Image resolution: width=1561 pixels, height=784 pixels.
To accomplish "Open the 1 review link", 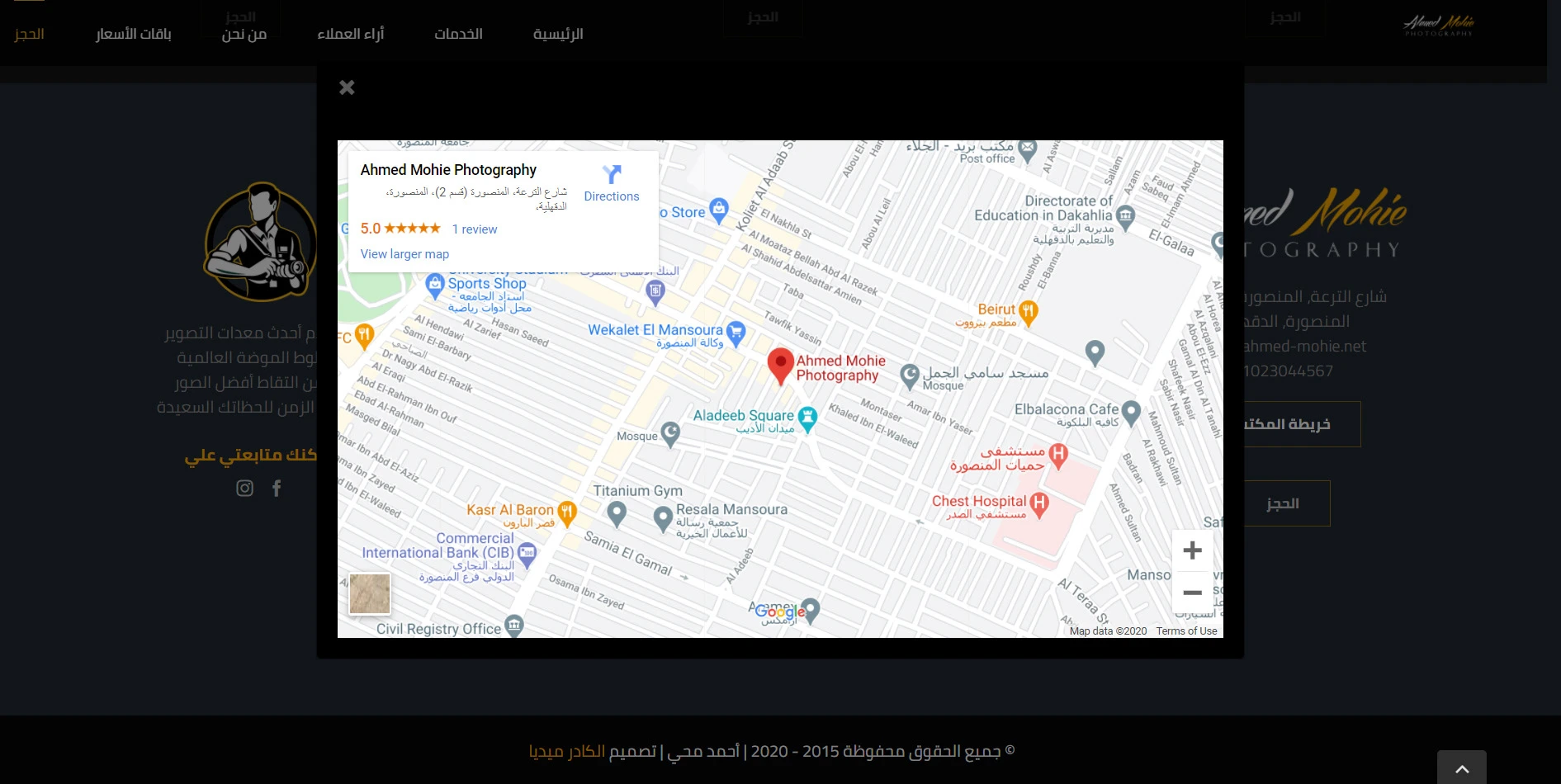I will [475, 229].
